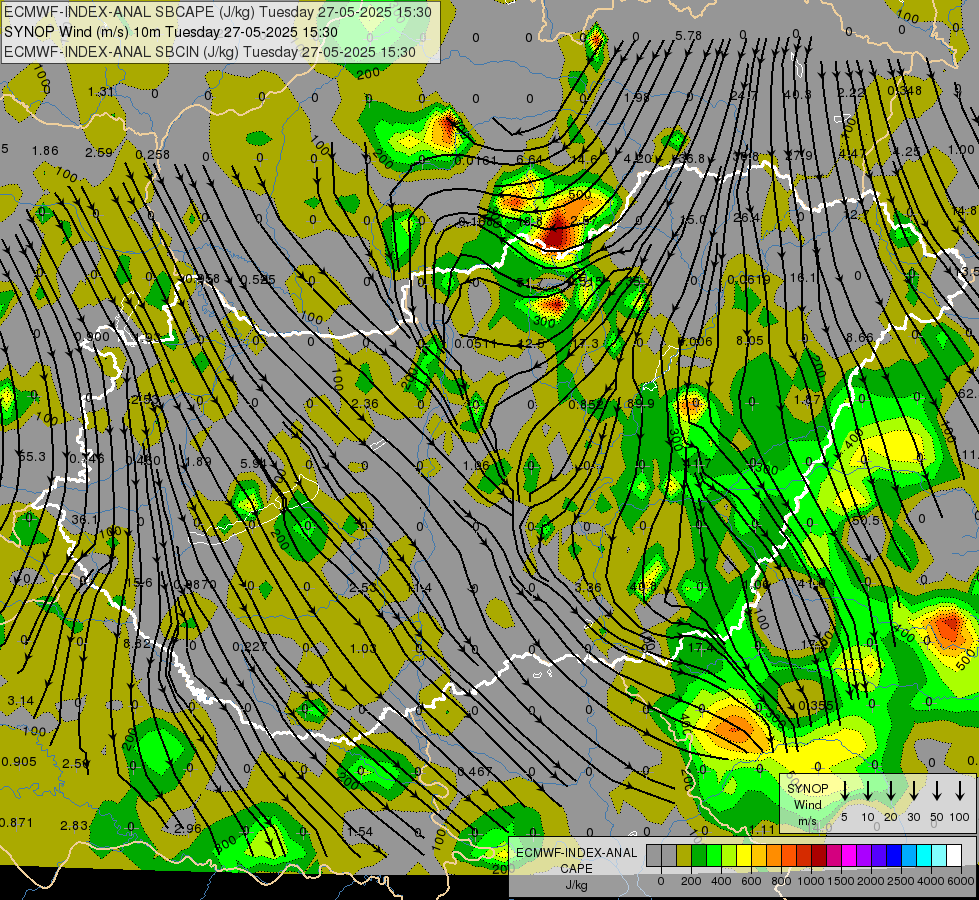Click the wind arrow above the 5 m/s label
The image size is (979, 900).
click(845, 791)
